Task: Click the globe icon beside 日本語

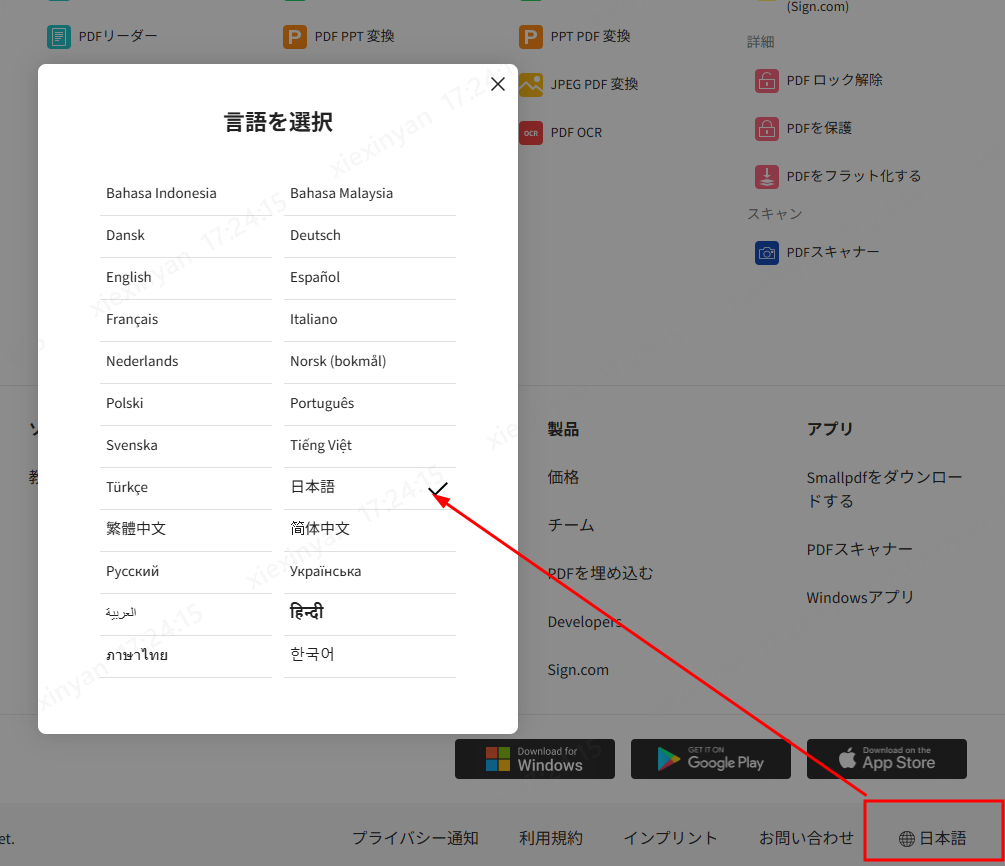Action: (x=906, y=838)
